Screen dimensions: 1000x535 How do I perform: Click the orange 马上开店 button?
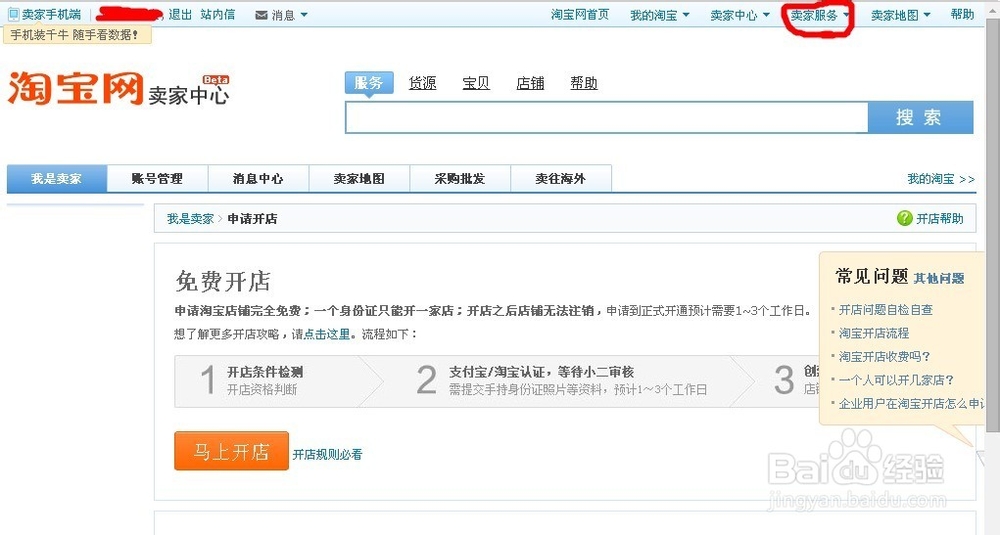coord(232,451)
